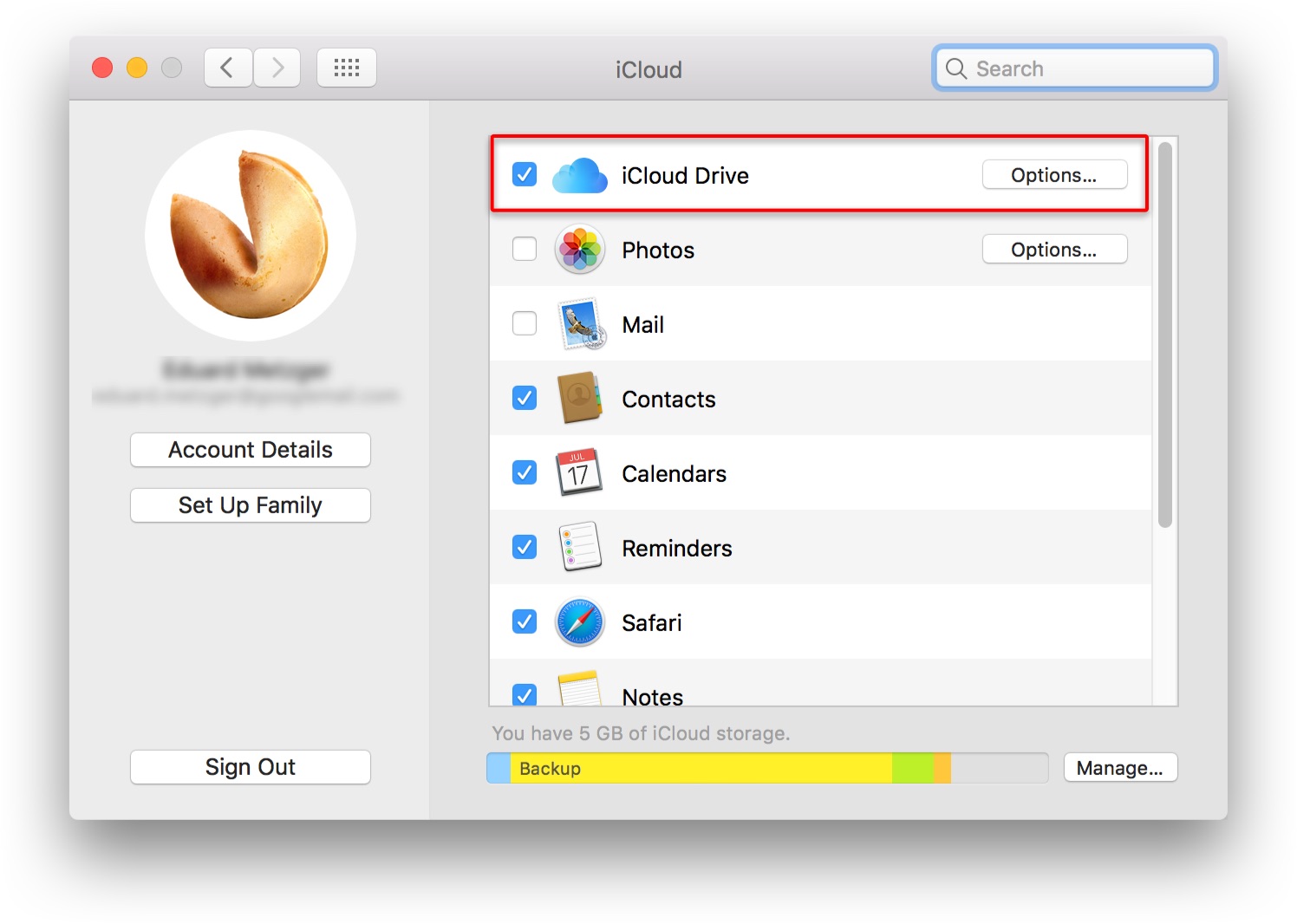The height and width of the screenshot is (924, 1297).
Task: Click the Safari compass icon
Action: (x=579, y=621)
